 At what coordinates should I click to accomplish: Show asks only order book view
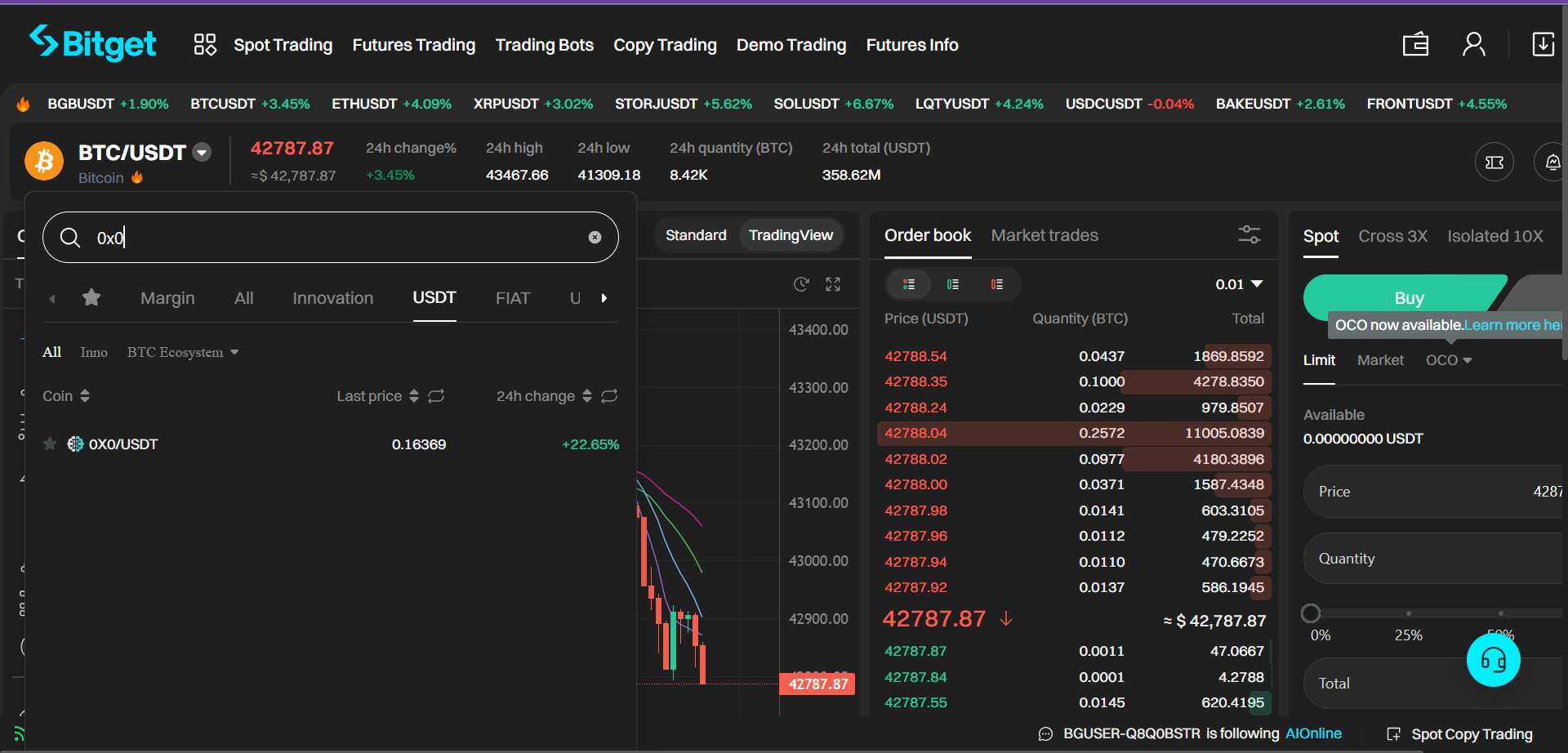click(997, 284)
